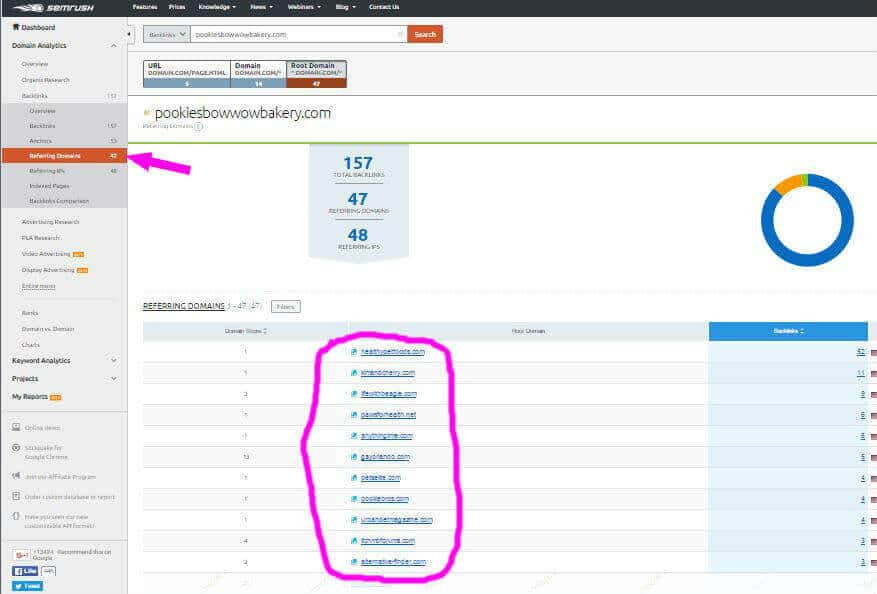Select the URL scope tab
The width and height of the screenshot is (877, 594).
click(x=187, y=74)
